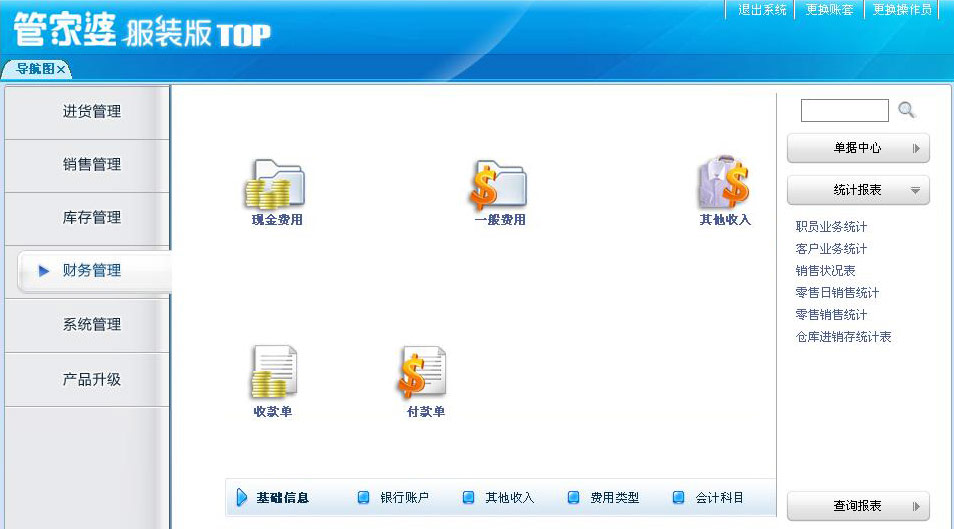Switch to 系统管理 menu section
Viewport: 954px width, 529px height.
click(x=91, y=325)
